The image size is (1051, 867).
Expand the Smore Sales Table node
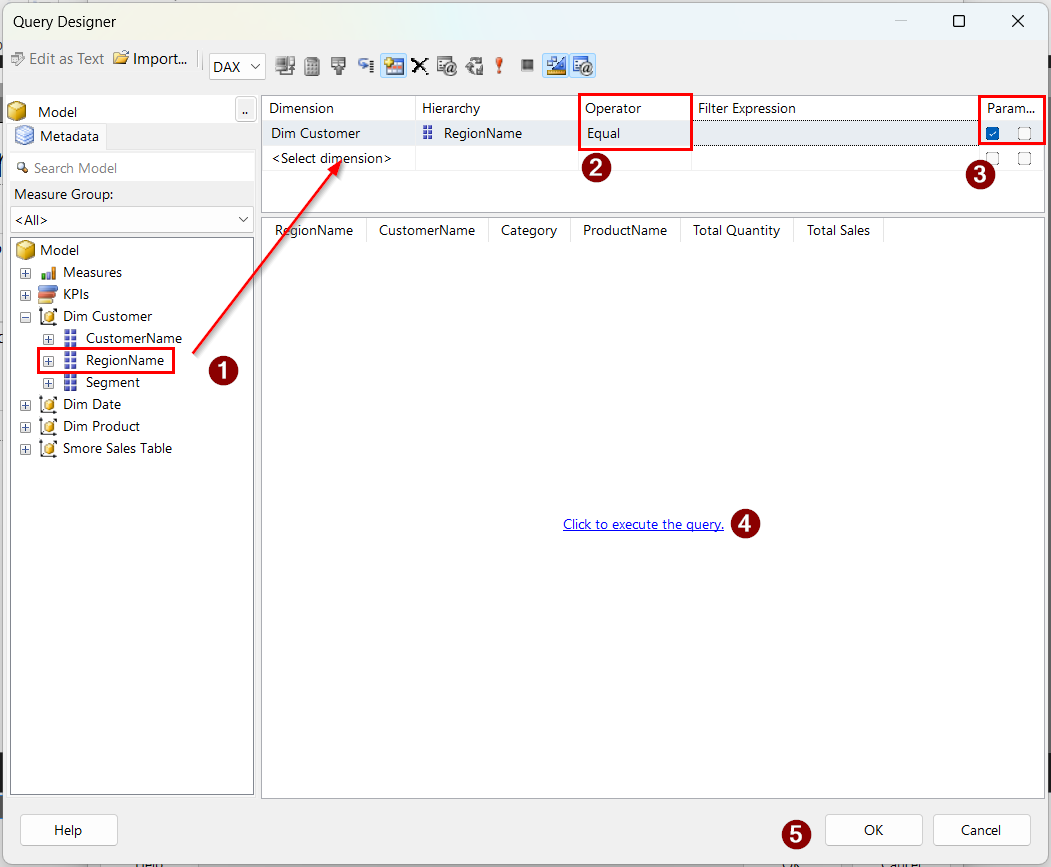[25, 449]
